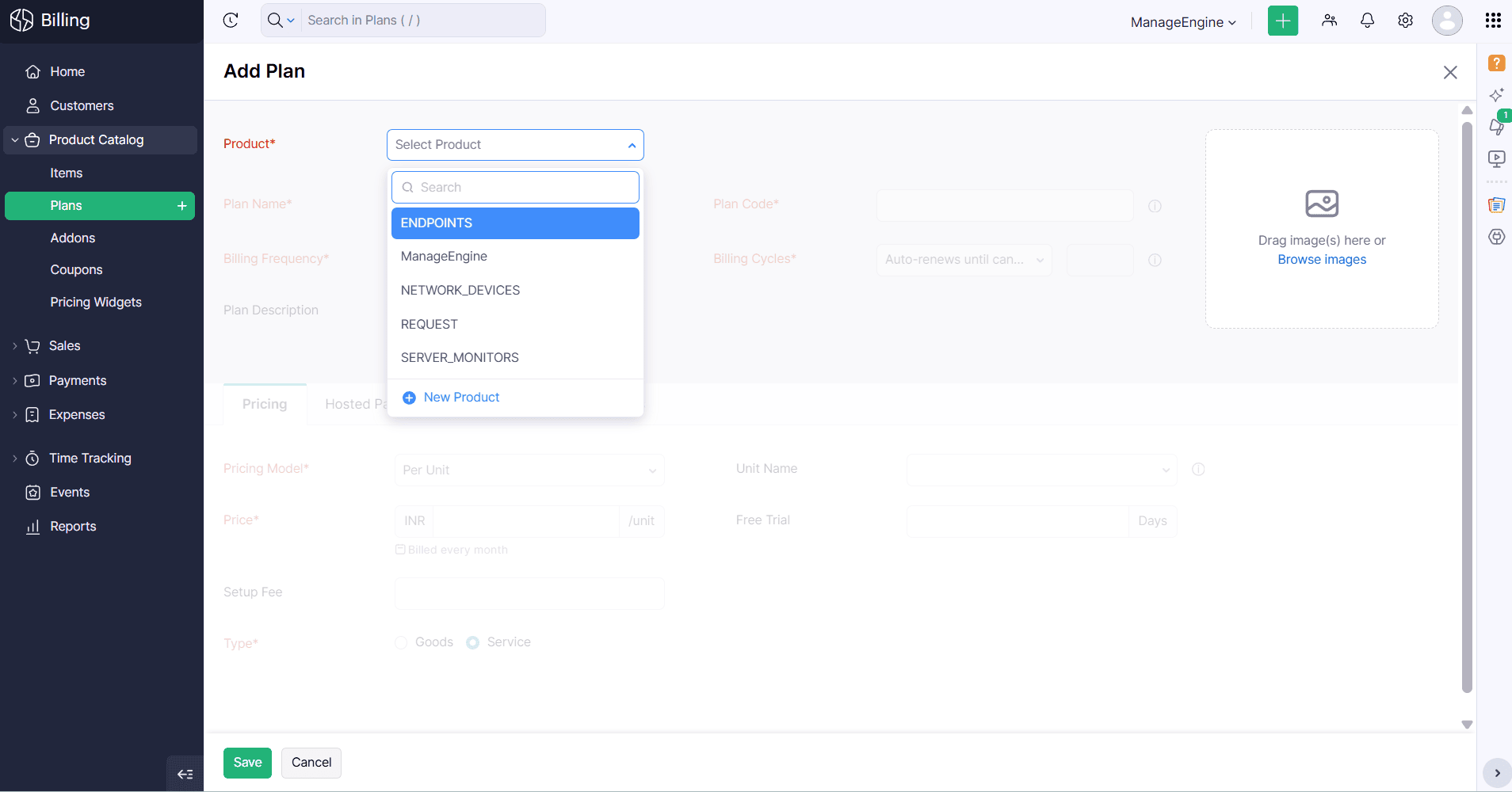
Task: Click the refresh history icon in top bar
Action: click(x=231, y=21)
